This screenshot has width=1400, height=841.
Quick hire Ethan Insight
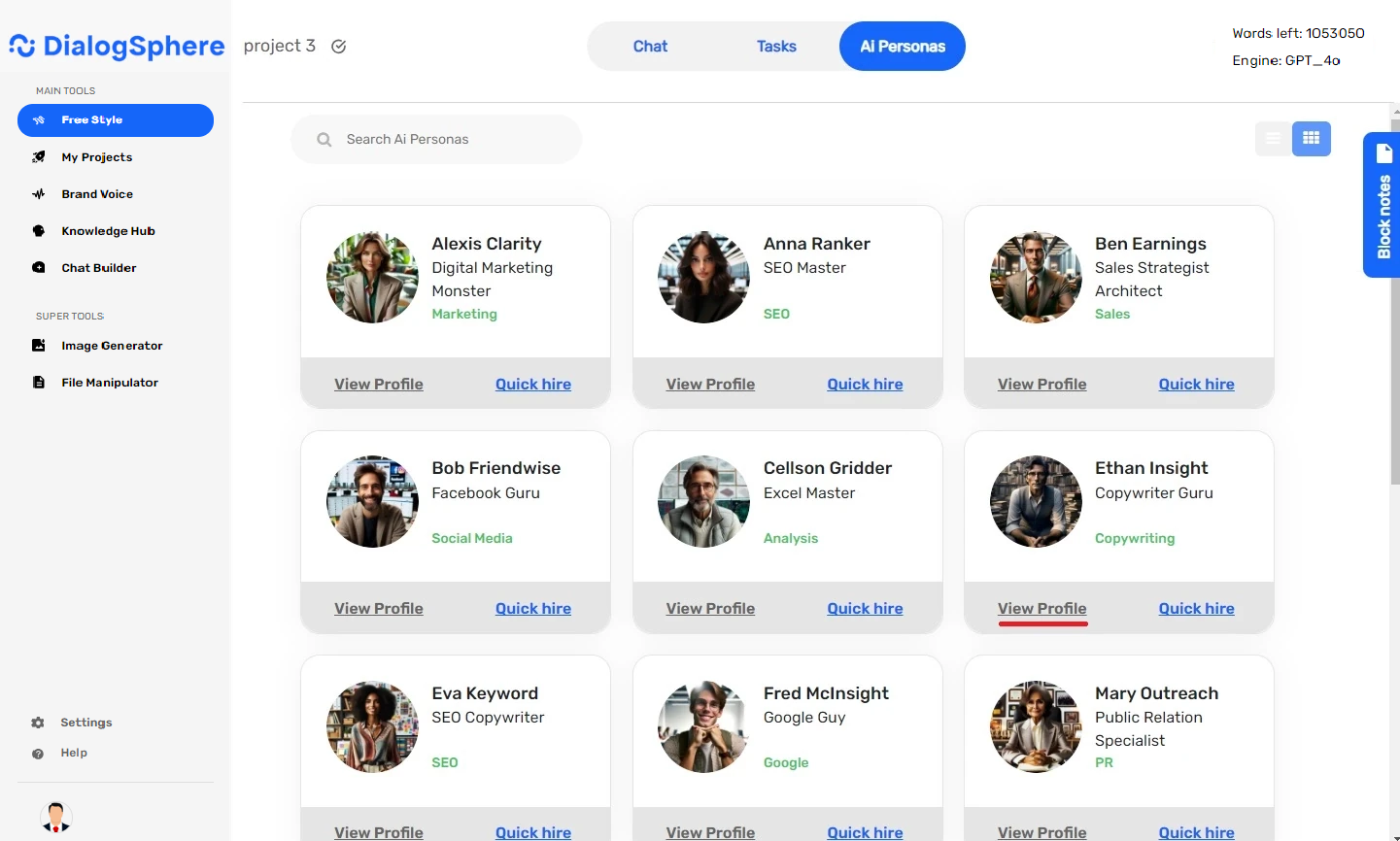tap(1196, 608)
